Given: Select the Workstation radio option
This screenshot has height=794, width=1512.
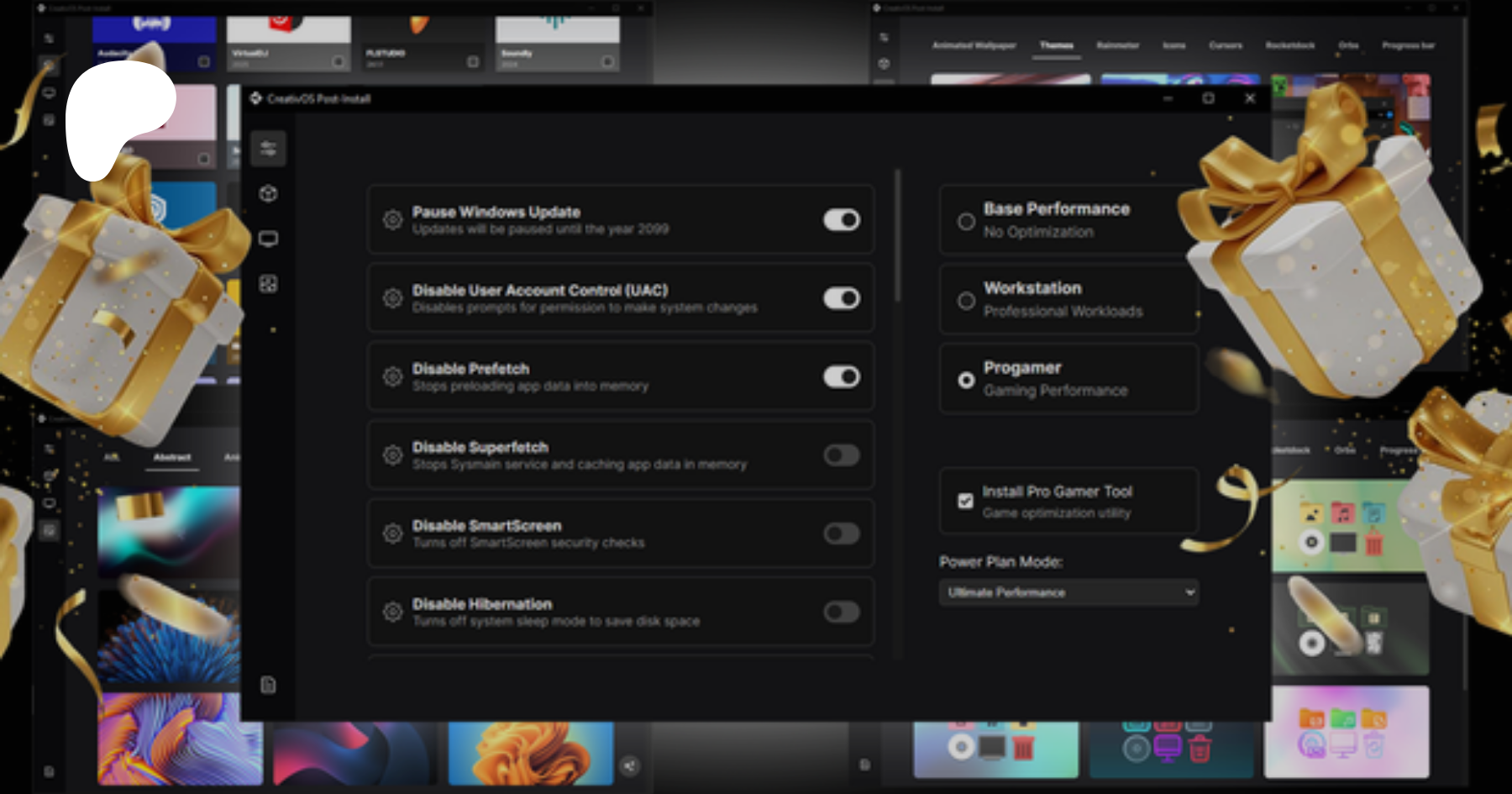Looking at the screenshot, I should [966, 301].
